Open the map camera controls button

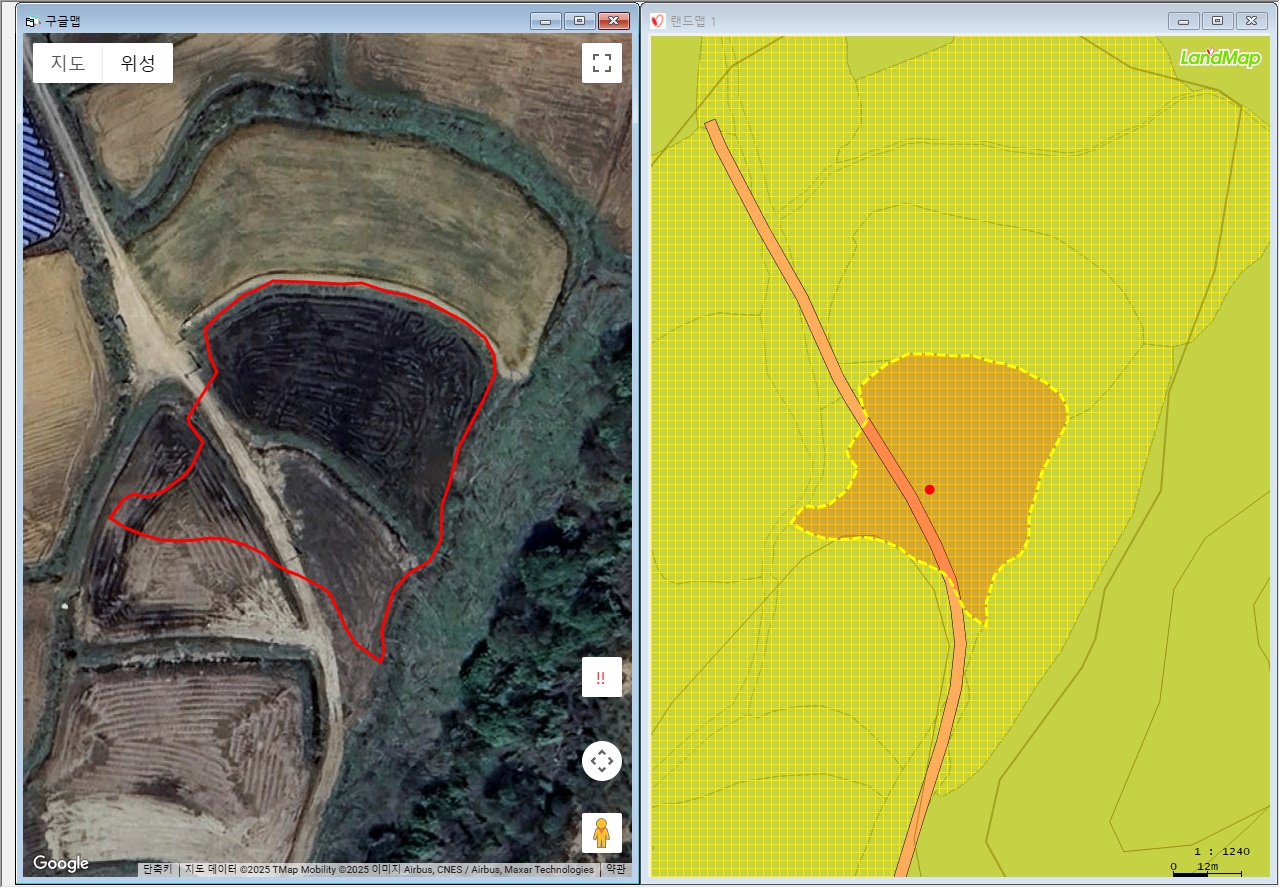click(x=601, y=762)
